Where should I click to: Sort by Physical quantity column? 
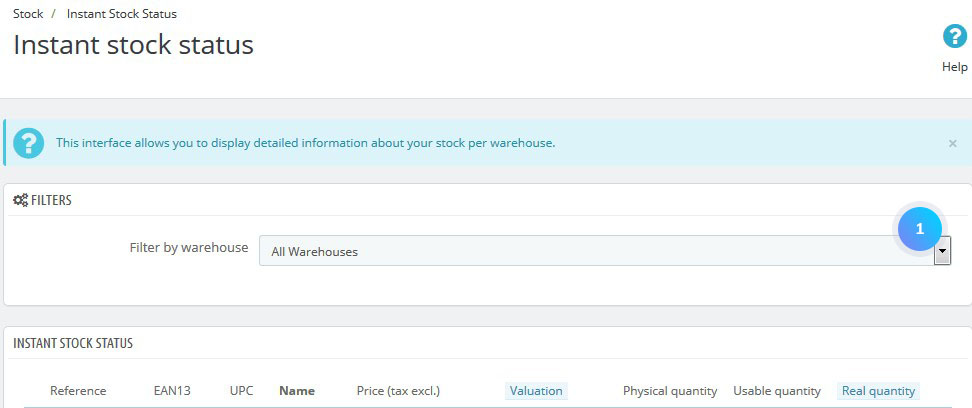click(x=670, y=391)
